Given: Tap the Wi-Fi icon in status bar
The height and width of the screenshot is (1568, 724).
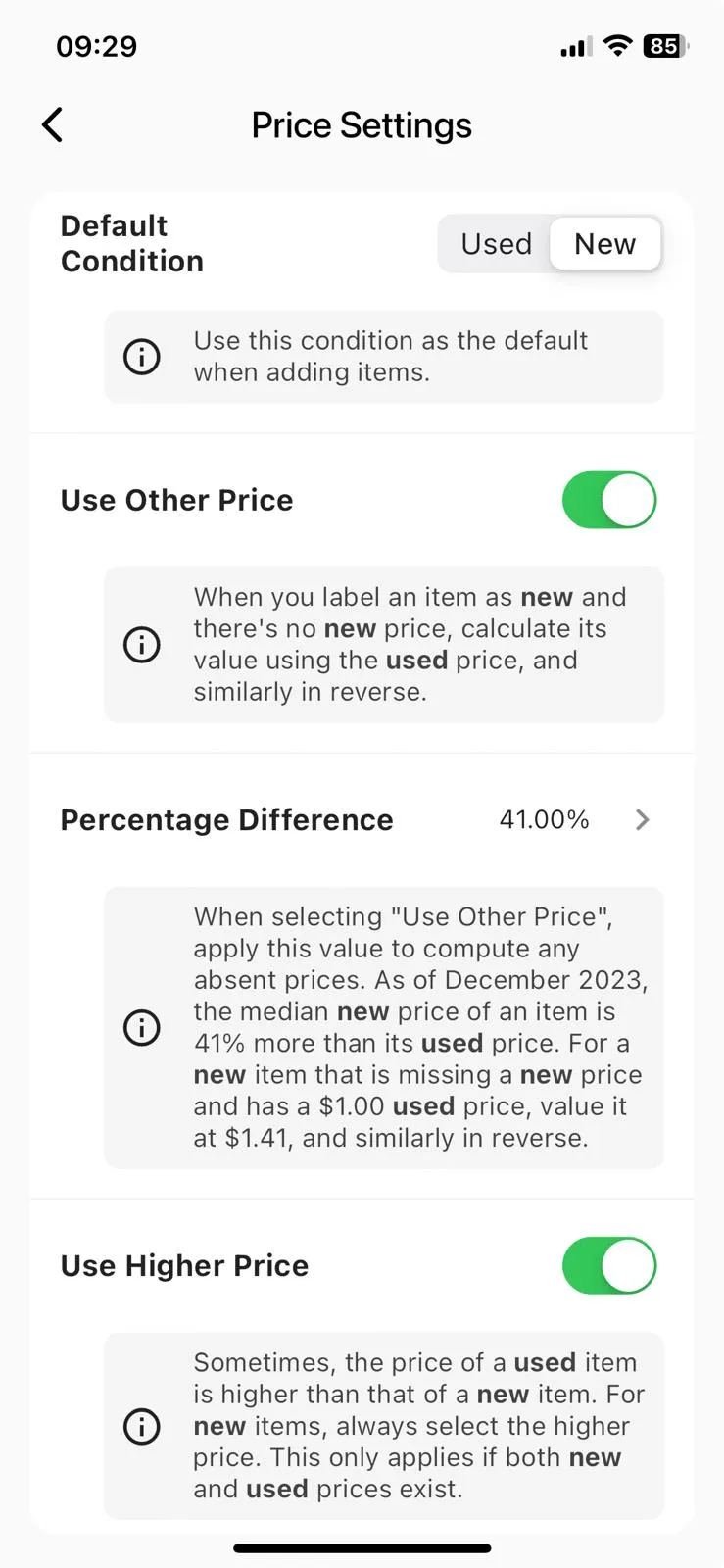Looking at the screenshot, I should (x=617, y=46).
